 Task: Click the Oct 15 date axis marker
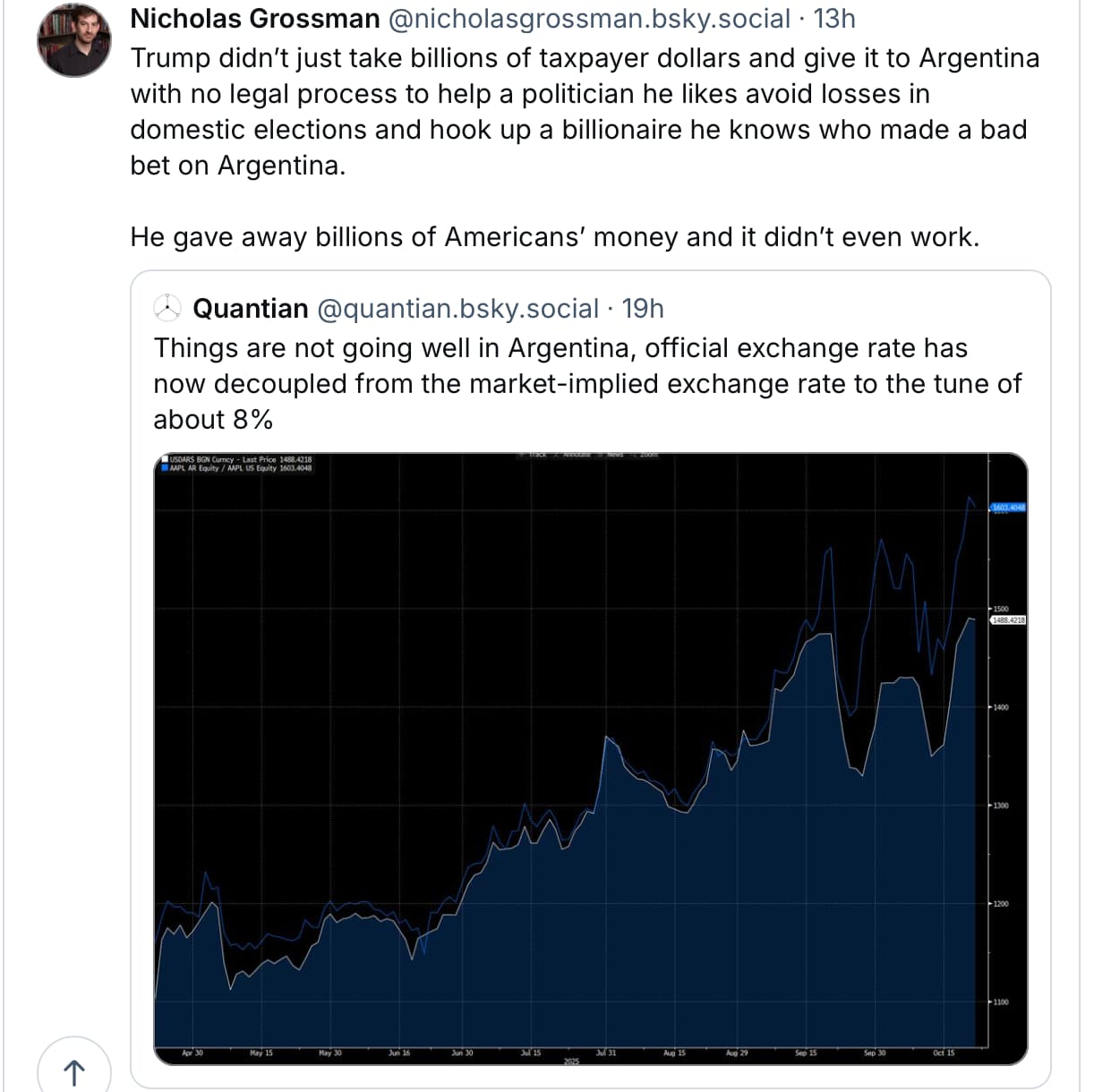[x=944, y=1053]
